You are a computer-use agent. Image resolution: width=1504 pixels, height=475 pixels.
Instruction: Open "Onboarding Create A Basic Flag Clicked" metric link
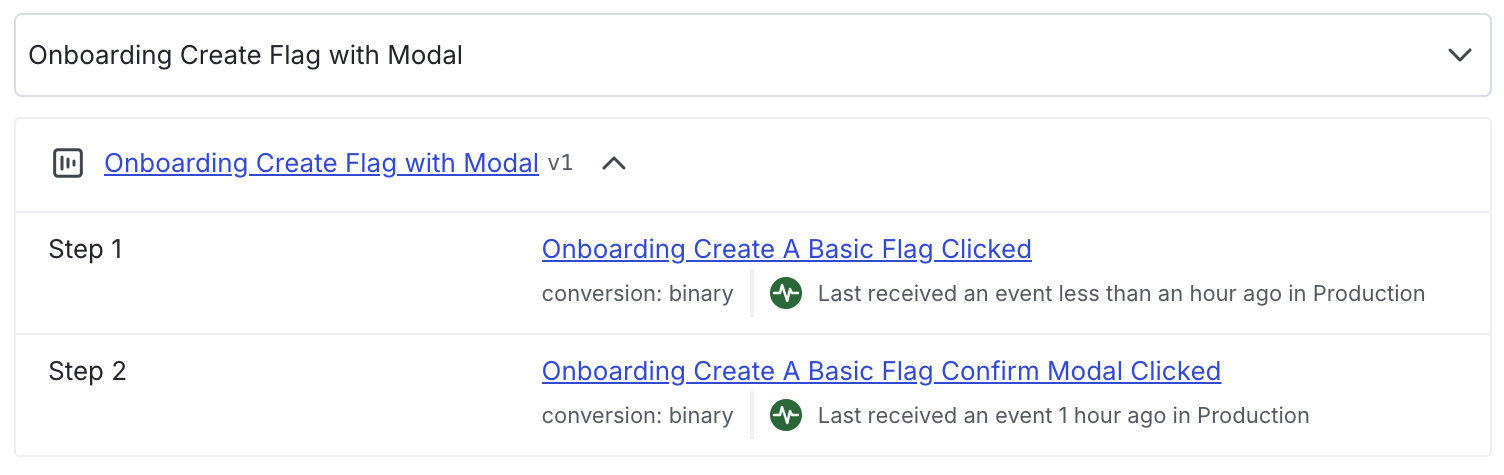pos(786,249)
